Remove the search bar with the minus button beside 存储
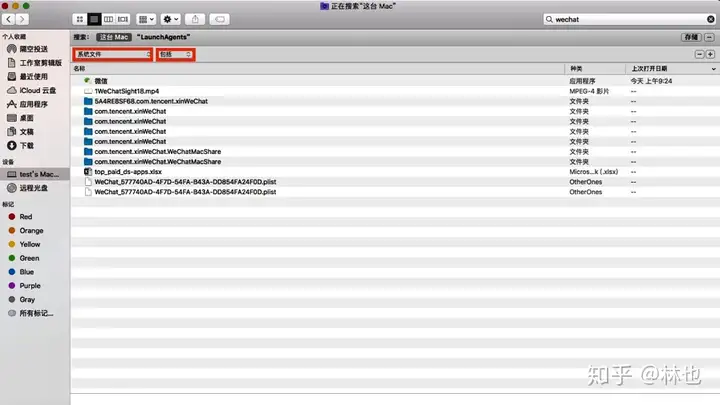Screen dimensions: 720x405 point(709,37)
